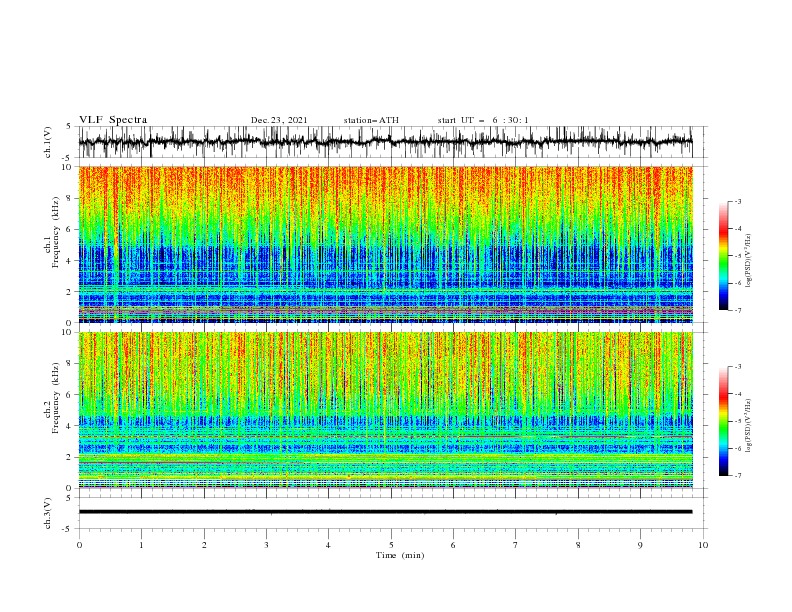Click lower colorbar 'log(PSD)(V²/Hz)' label
The image size is (792, 612).
(x=749, y=426)
